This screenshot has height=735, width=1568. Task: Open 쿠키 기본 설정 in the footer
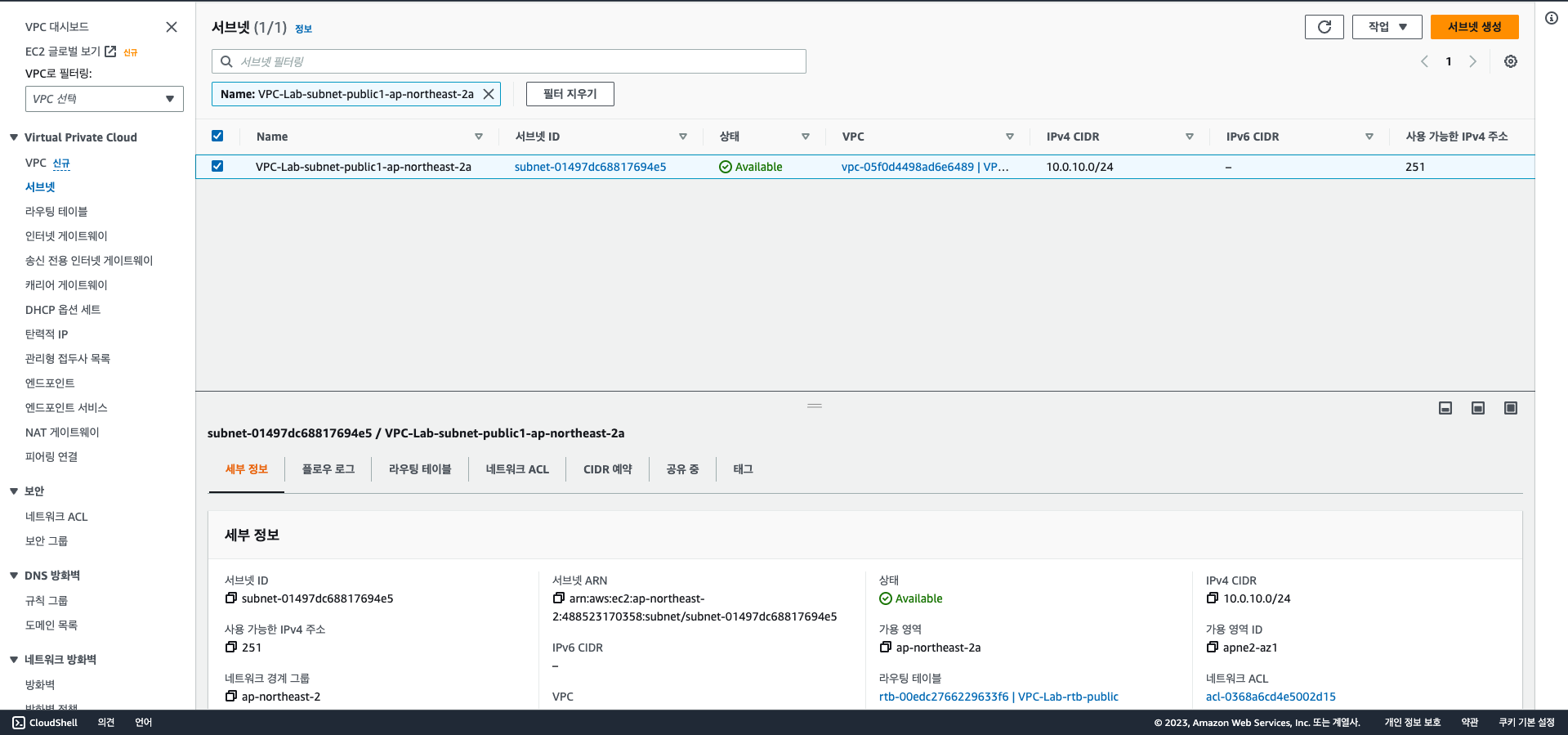[x=1526, y=723]
